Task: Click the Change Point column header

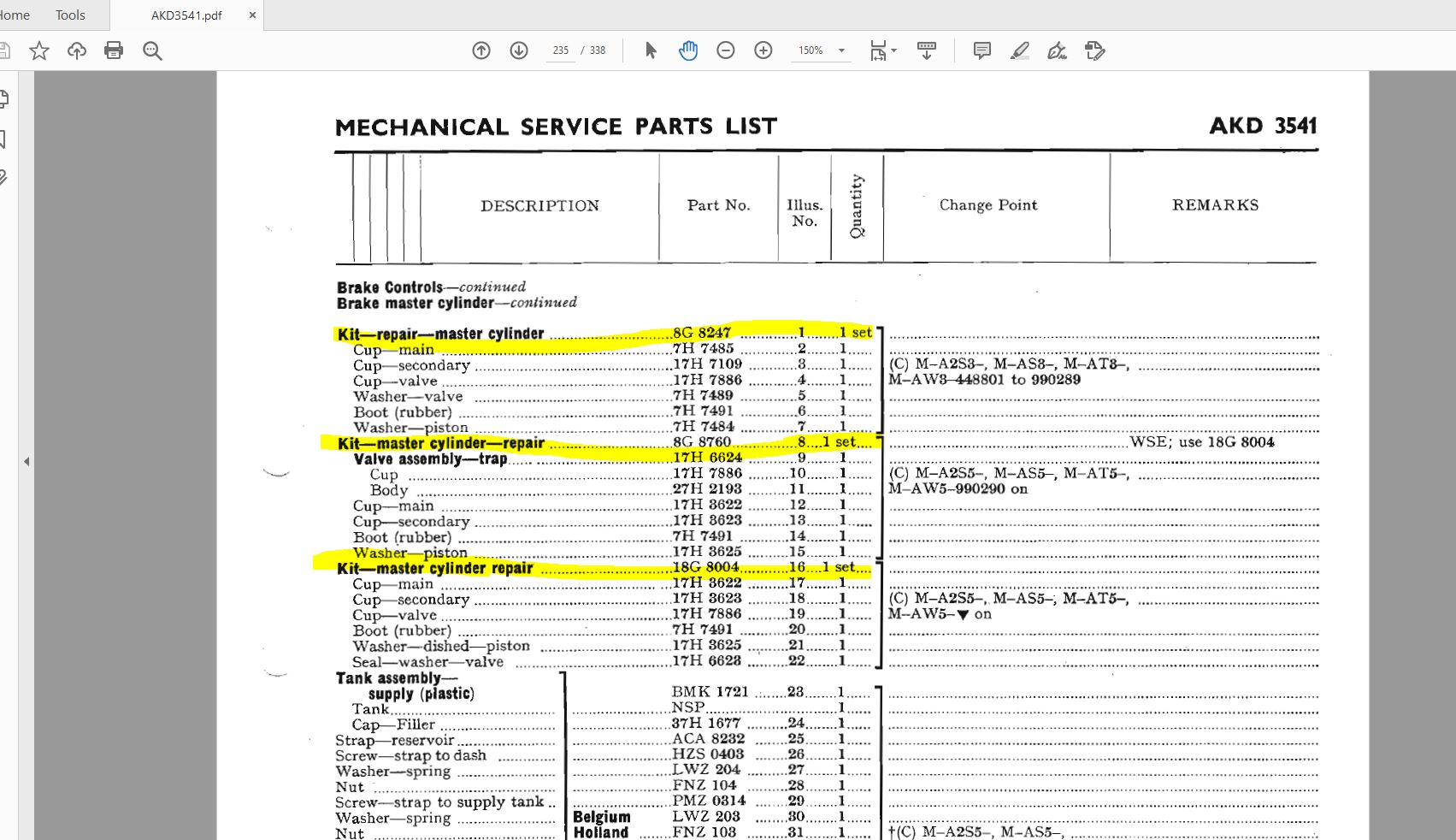Action: [988, 205]
